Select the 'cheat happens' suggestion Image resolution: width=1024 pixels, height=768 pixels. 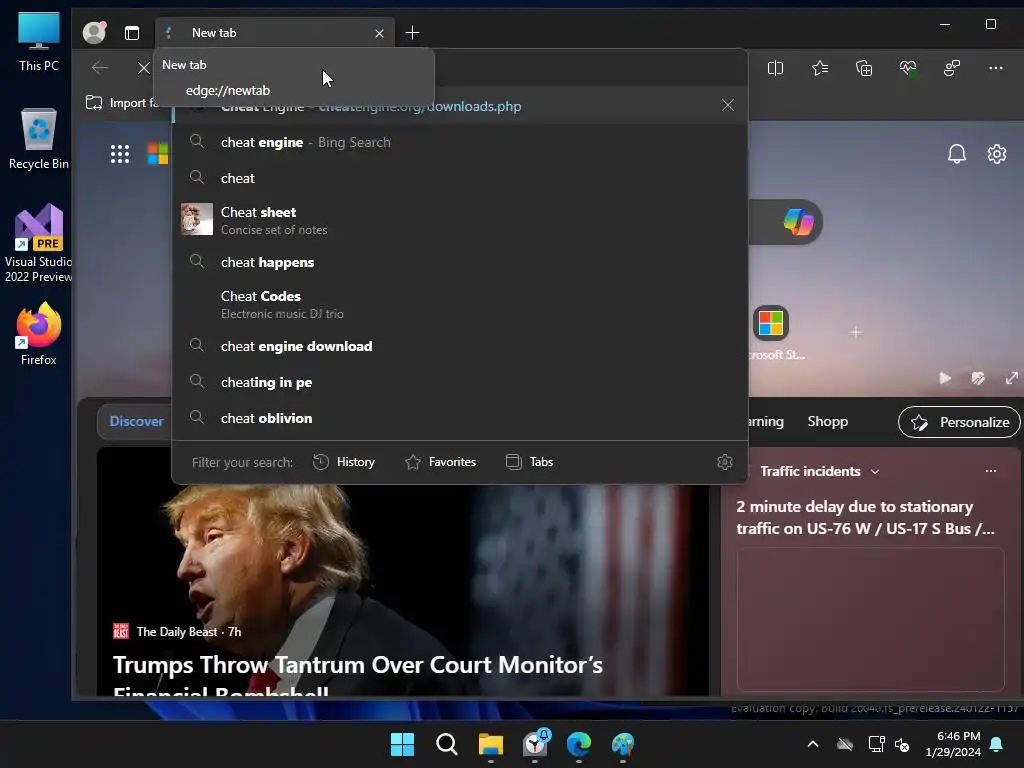click(x=460, y=262)
